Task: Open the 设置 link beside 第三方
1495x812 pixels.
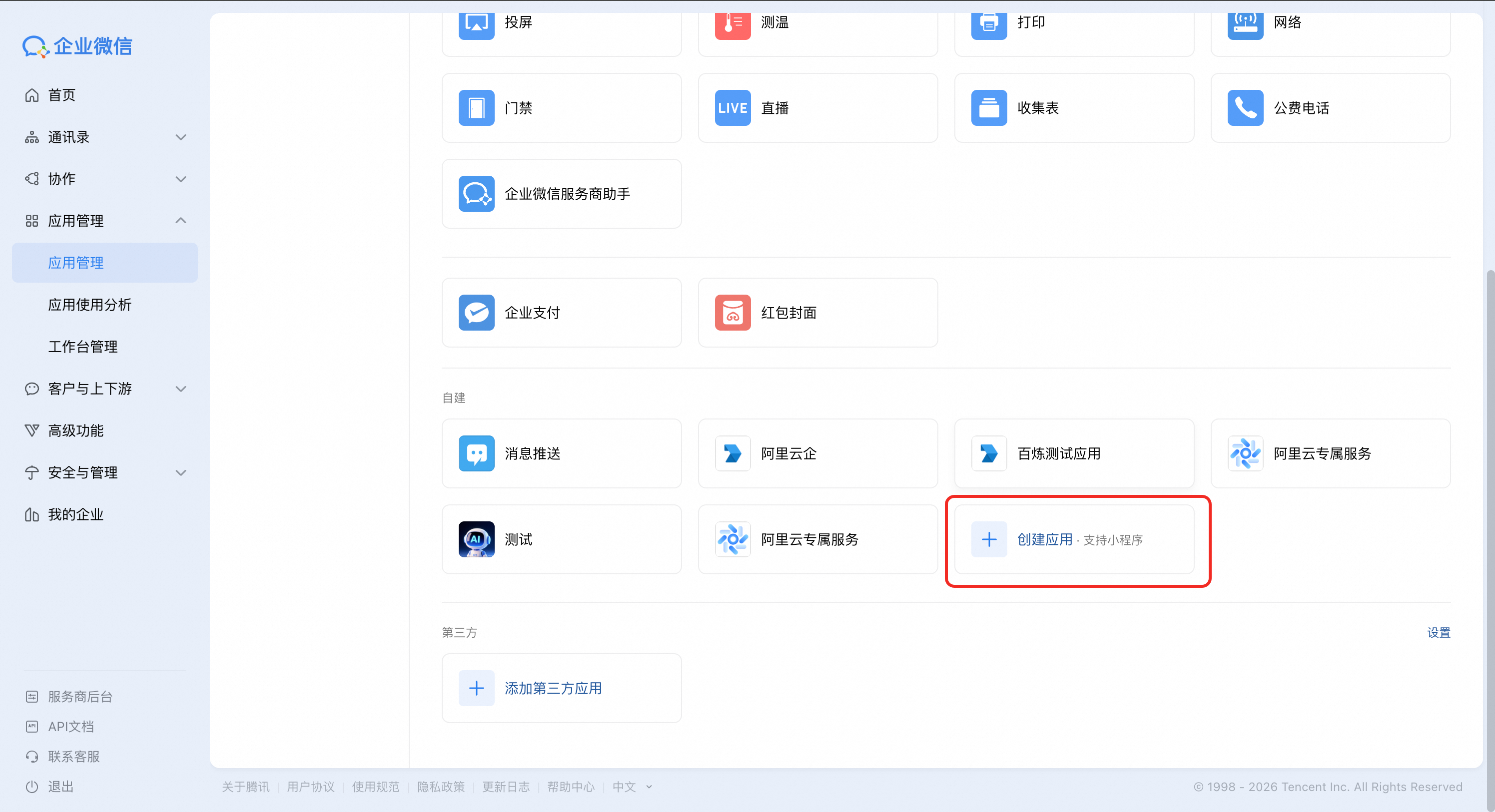Action: point(1438,633)
